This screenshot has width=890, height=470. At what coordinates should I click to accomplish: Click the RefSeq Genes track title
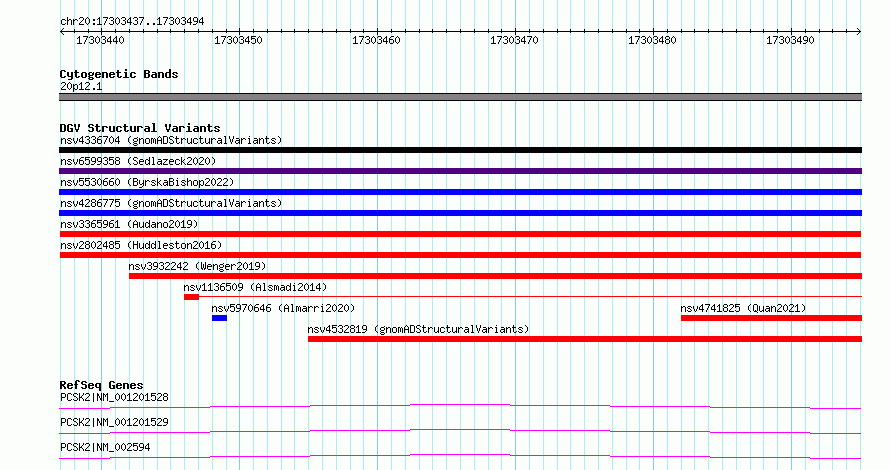point(101,385)
